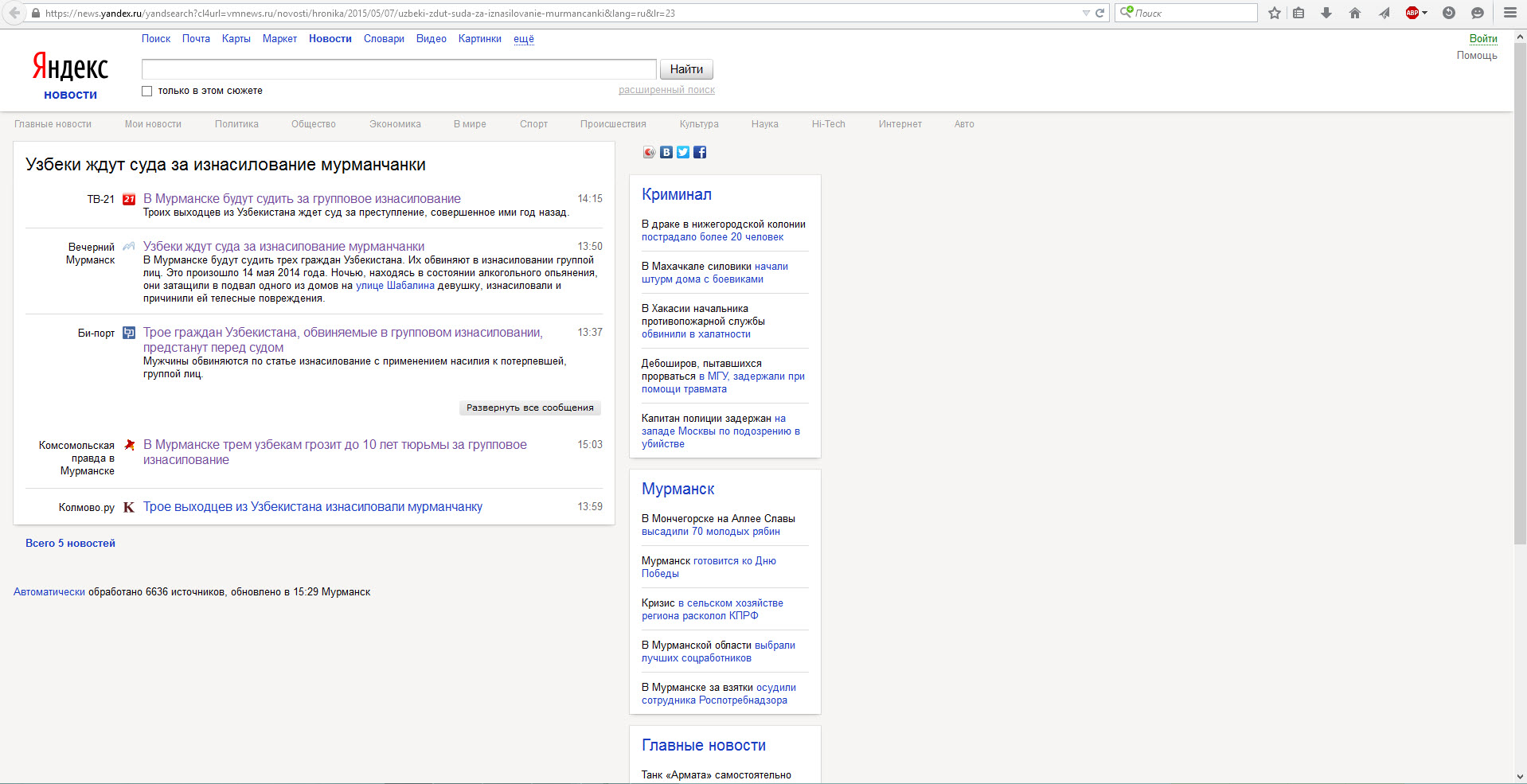Open the 'Всего 5 новостей' link

70,544
